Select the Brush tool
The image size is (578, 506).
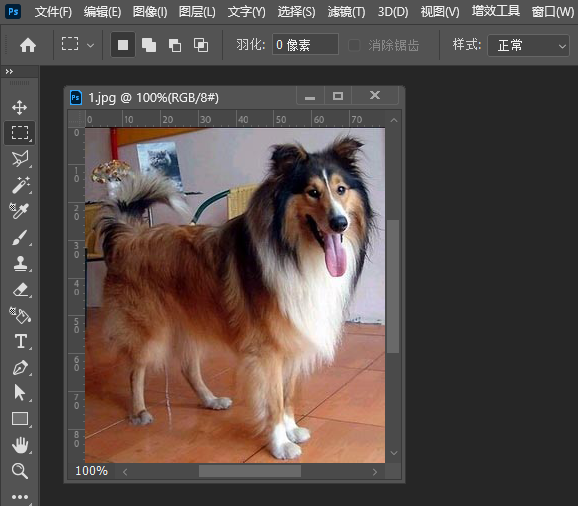click(x=20, y=238)
